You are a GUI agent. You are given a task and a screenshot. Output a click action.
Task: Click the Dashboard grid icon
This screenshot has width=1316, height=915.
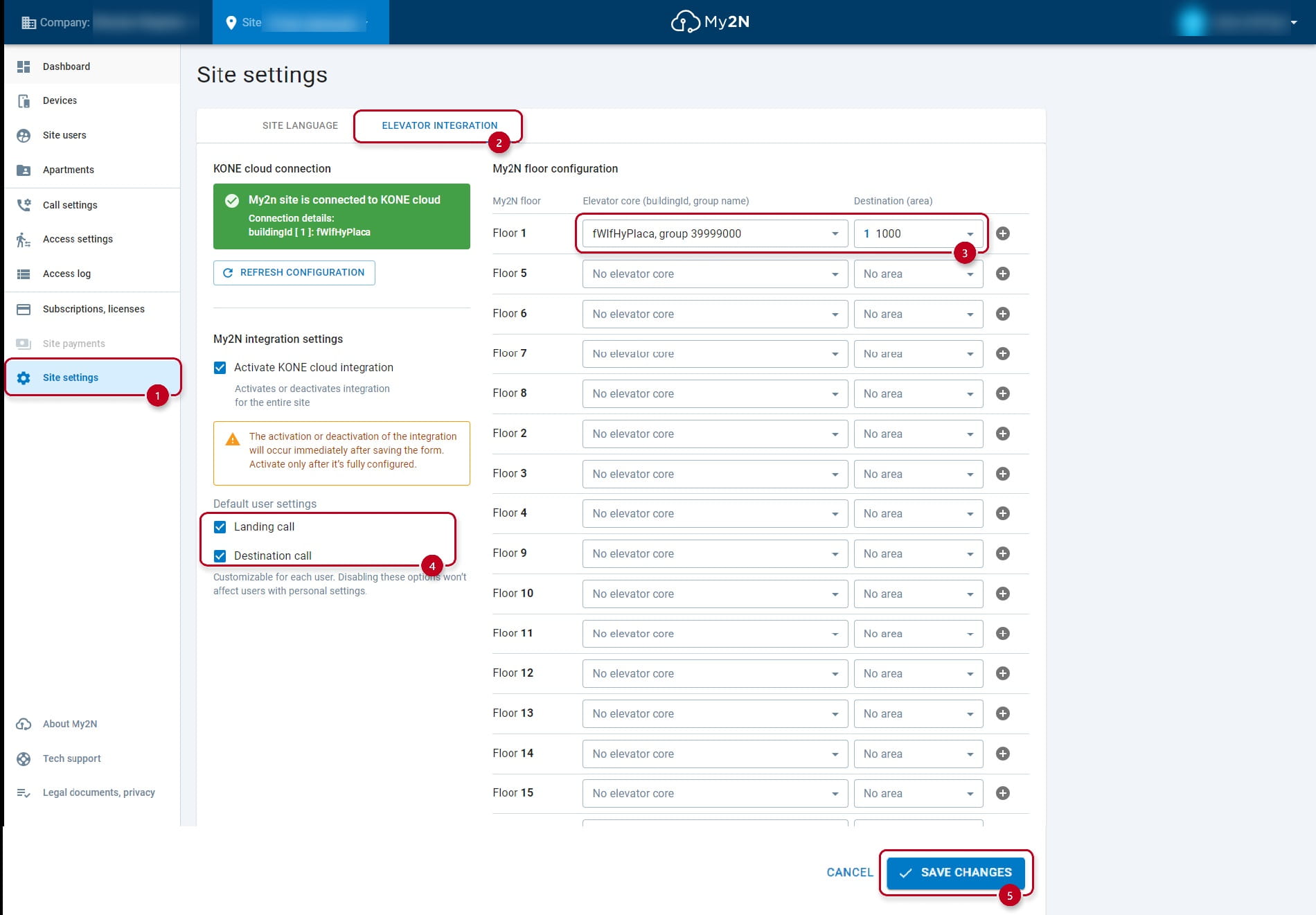(x=24, y=66)
